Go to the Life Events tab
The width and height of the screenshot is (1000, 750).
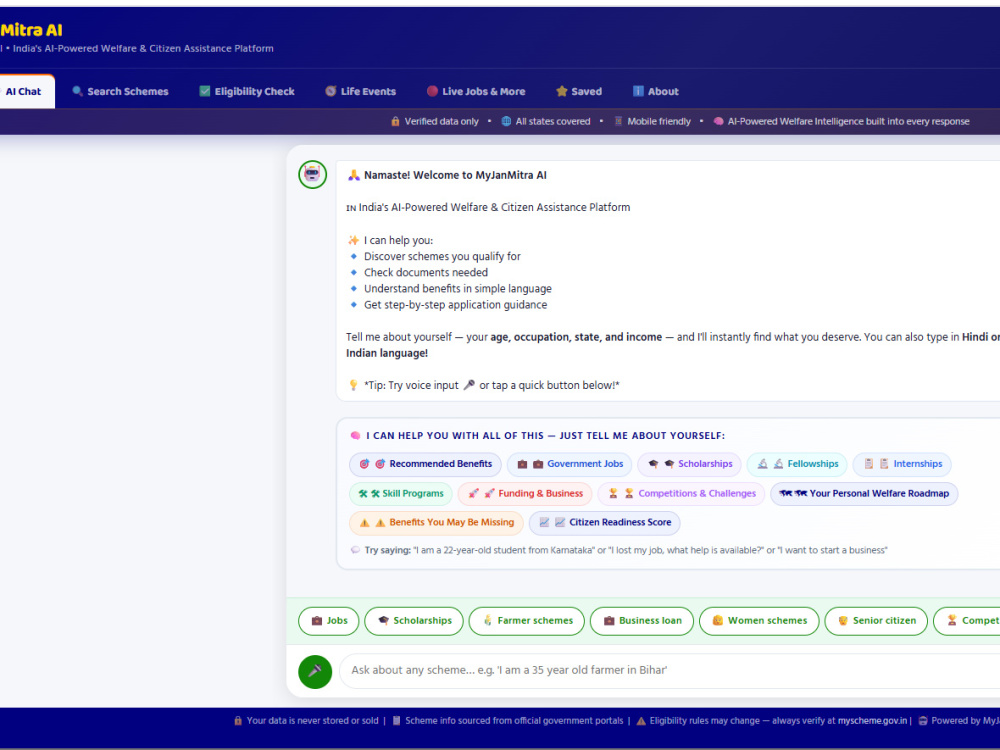360,91
